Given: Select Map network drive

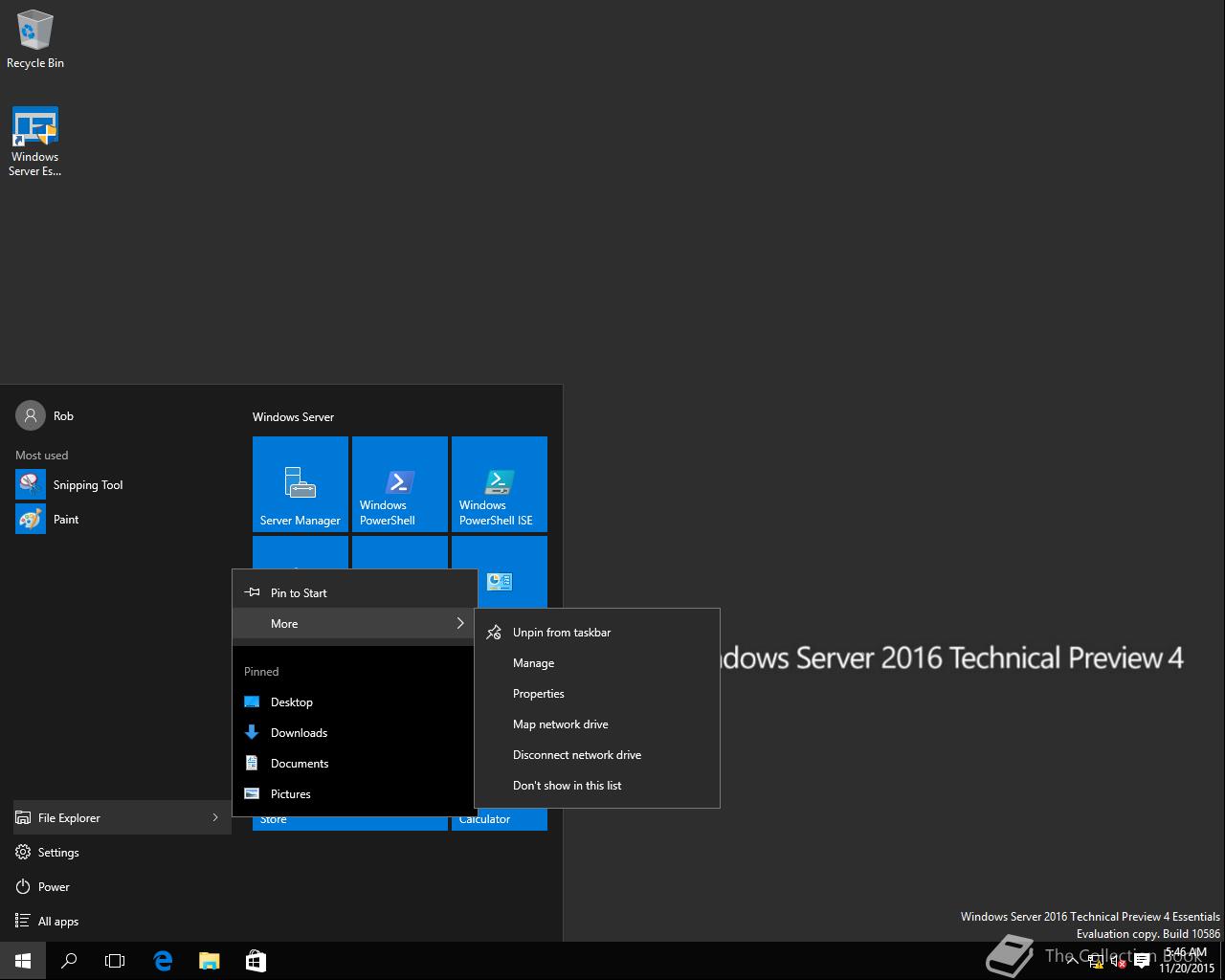Looking at the screenshot, I should point(597,724).
